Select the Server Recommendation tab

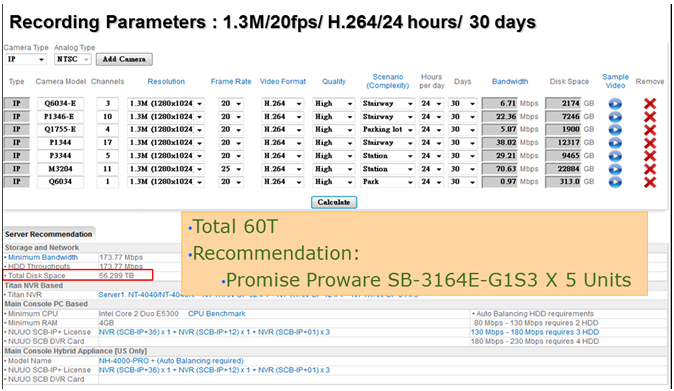(x=49, y=234)
